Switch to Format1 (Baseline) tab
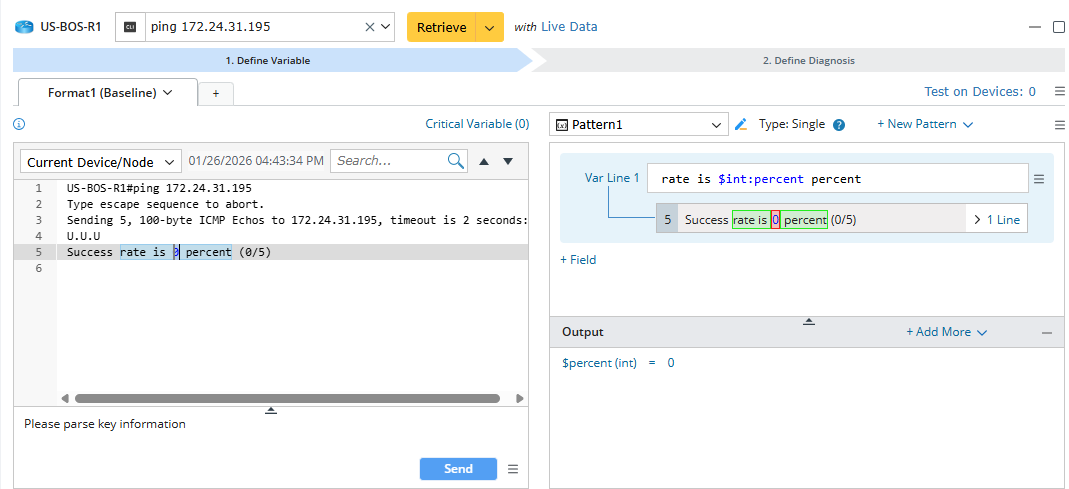The width and height of the screenshot is (1069, 489). pos(109,93)
